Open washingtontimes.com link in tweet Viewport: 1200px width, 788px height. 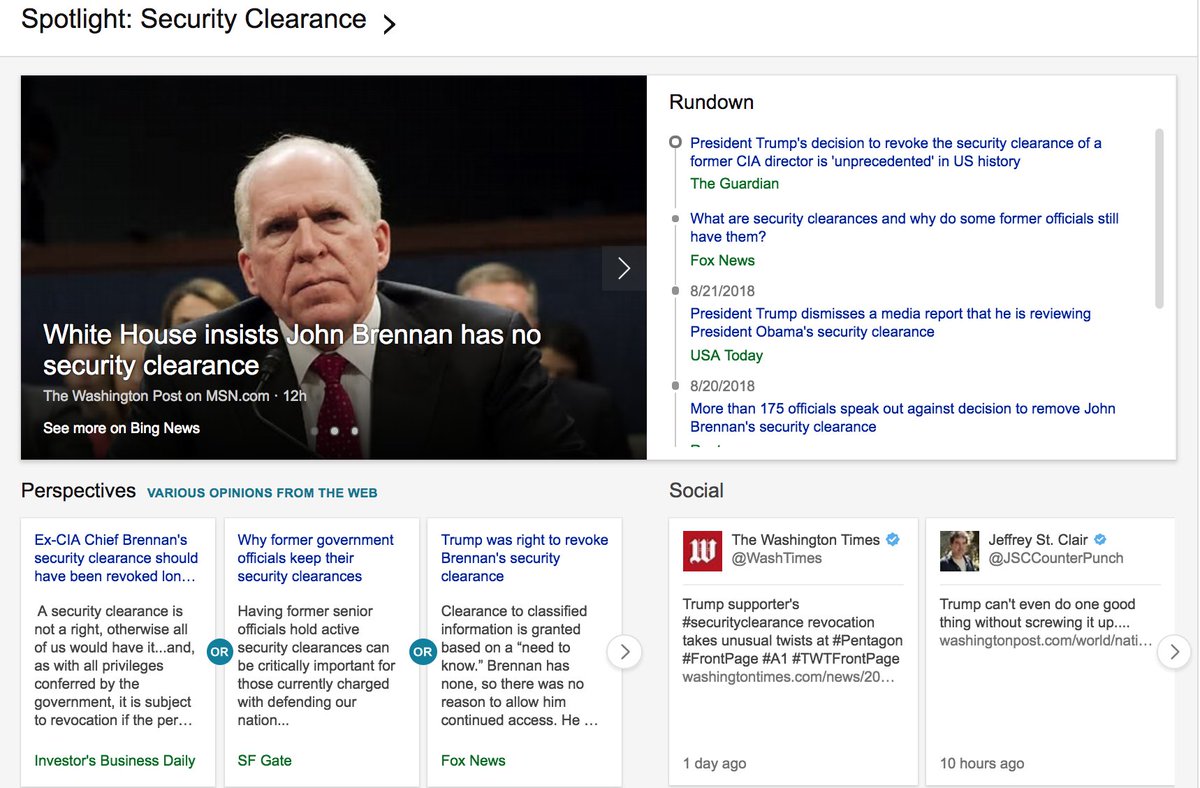[x=789, y=677]
